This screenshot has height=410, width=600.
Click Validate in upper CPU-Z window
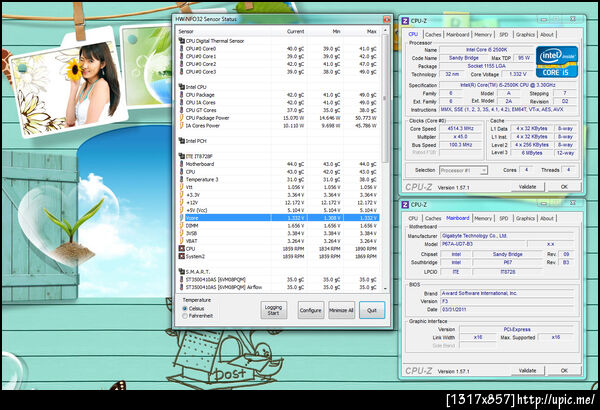click(527, 187)
